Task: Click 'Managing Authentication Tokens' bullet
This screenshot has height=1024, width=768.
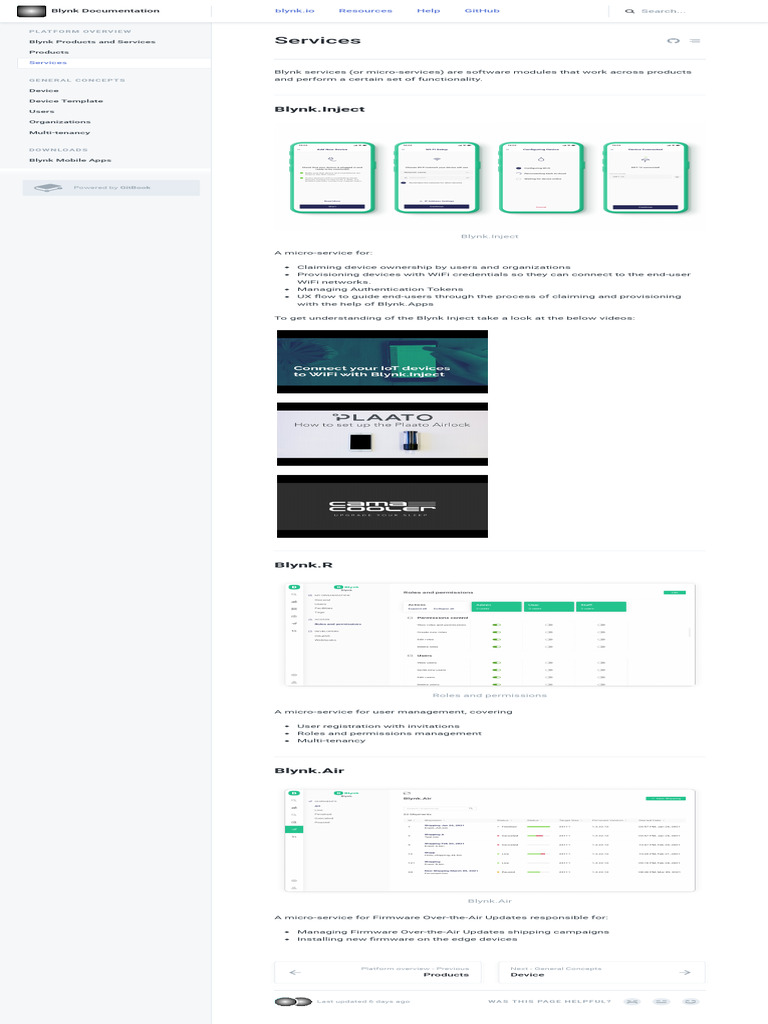Action: (380, 289)
